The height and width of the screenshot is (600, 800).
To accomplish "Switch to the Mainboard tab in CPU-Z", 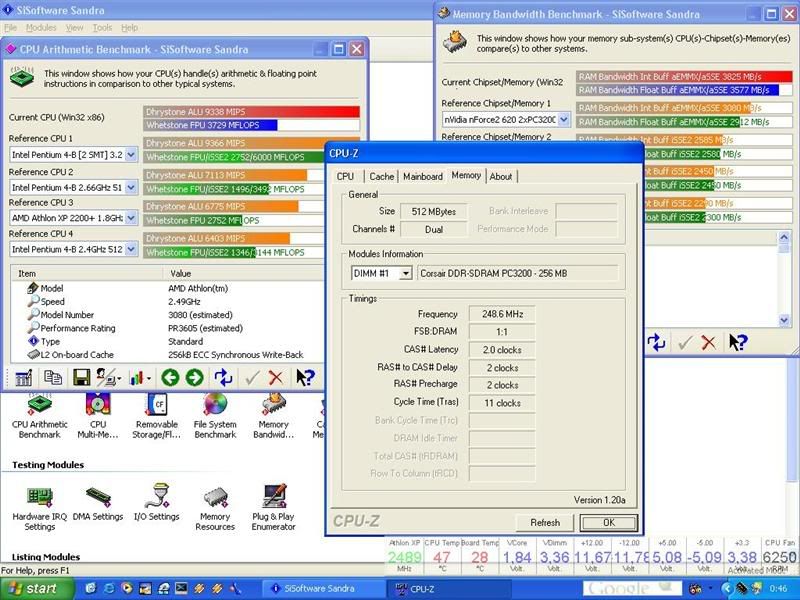I will (x=423, y=176).
